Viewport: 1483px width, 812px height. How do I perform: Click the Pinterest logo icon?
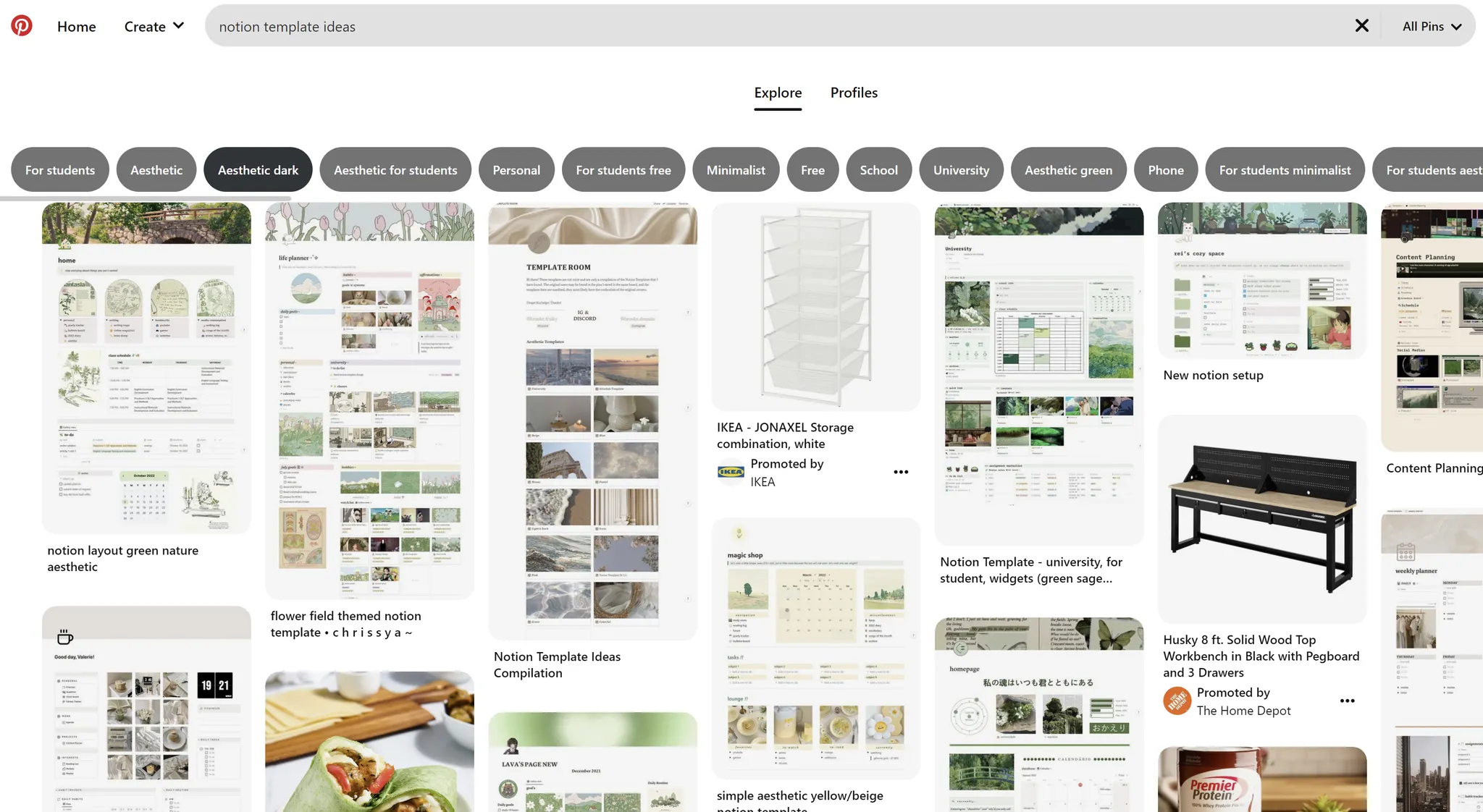tap(22, 26)
